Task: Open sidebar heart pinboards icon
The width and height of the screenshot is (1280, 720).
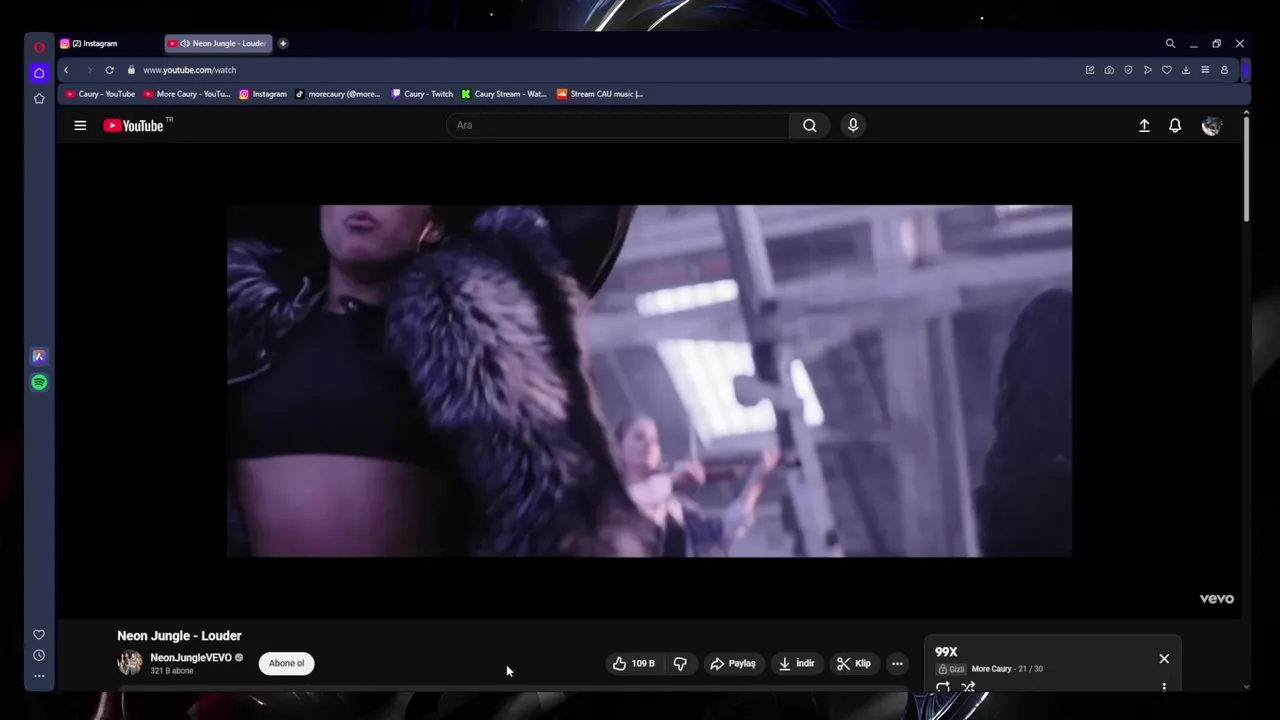Action: (x=39, y=634)
